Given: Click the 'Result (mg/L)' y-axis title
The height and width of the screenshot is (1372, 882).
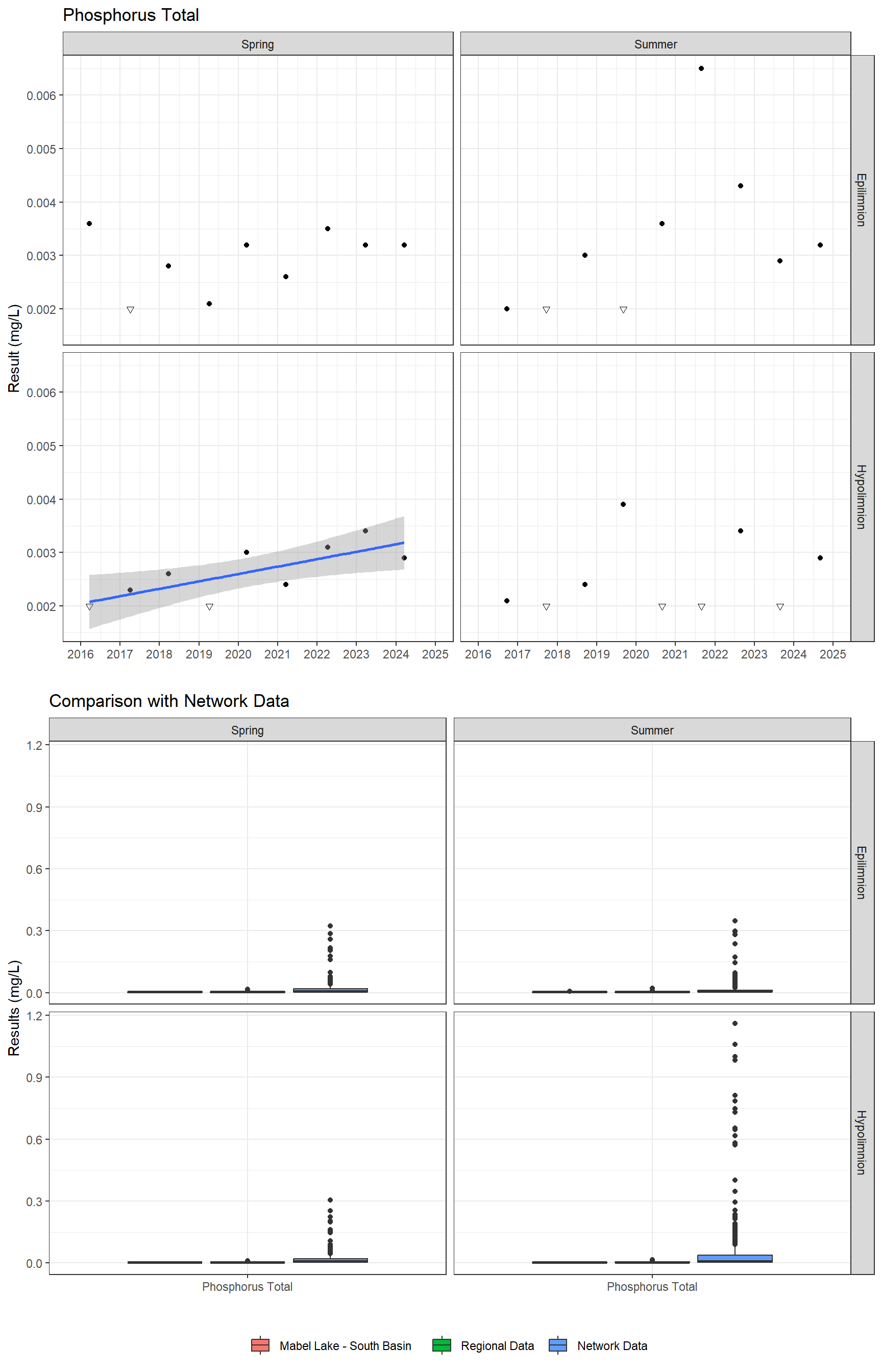Looking at the screenshot, I should pyautogui.click(x=14, y=348).
